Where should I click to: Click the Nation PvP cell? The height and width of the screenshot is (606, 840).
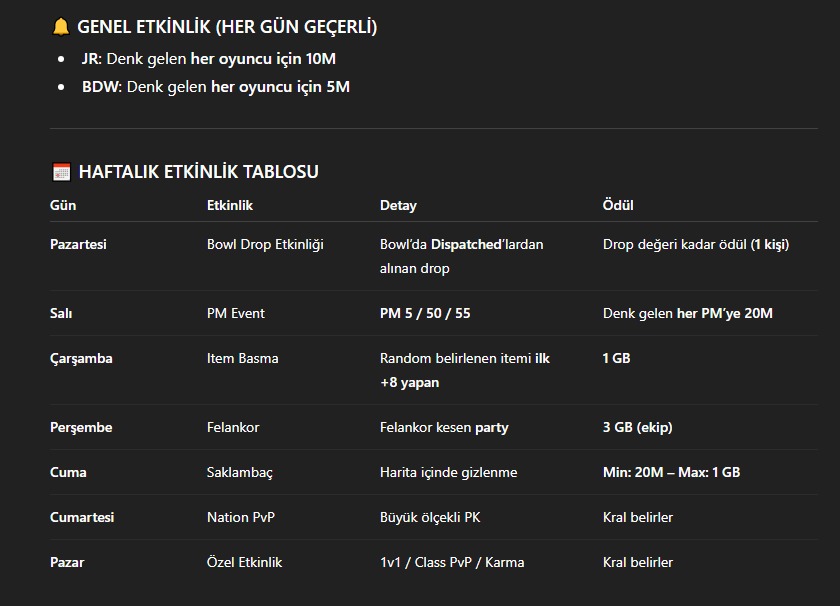241,518
